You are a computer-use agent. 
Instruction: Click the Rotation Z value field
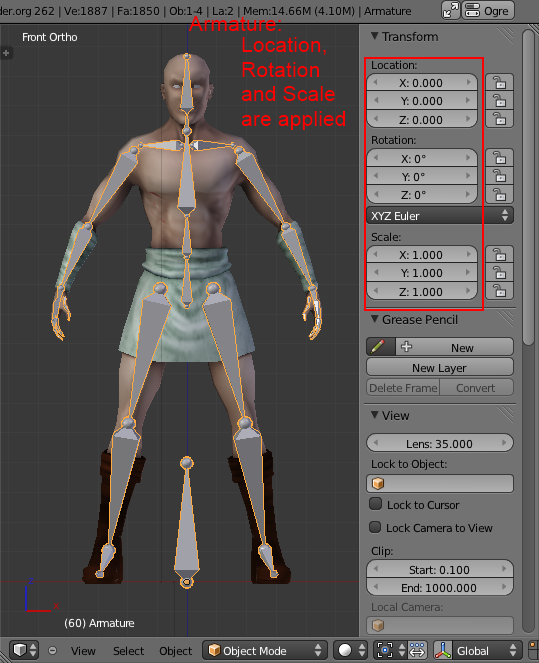(x=421, y=195)
